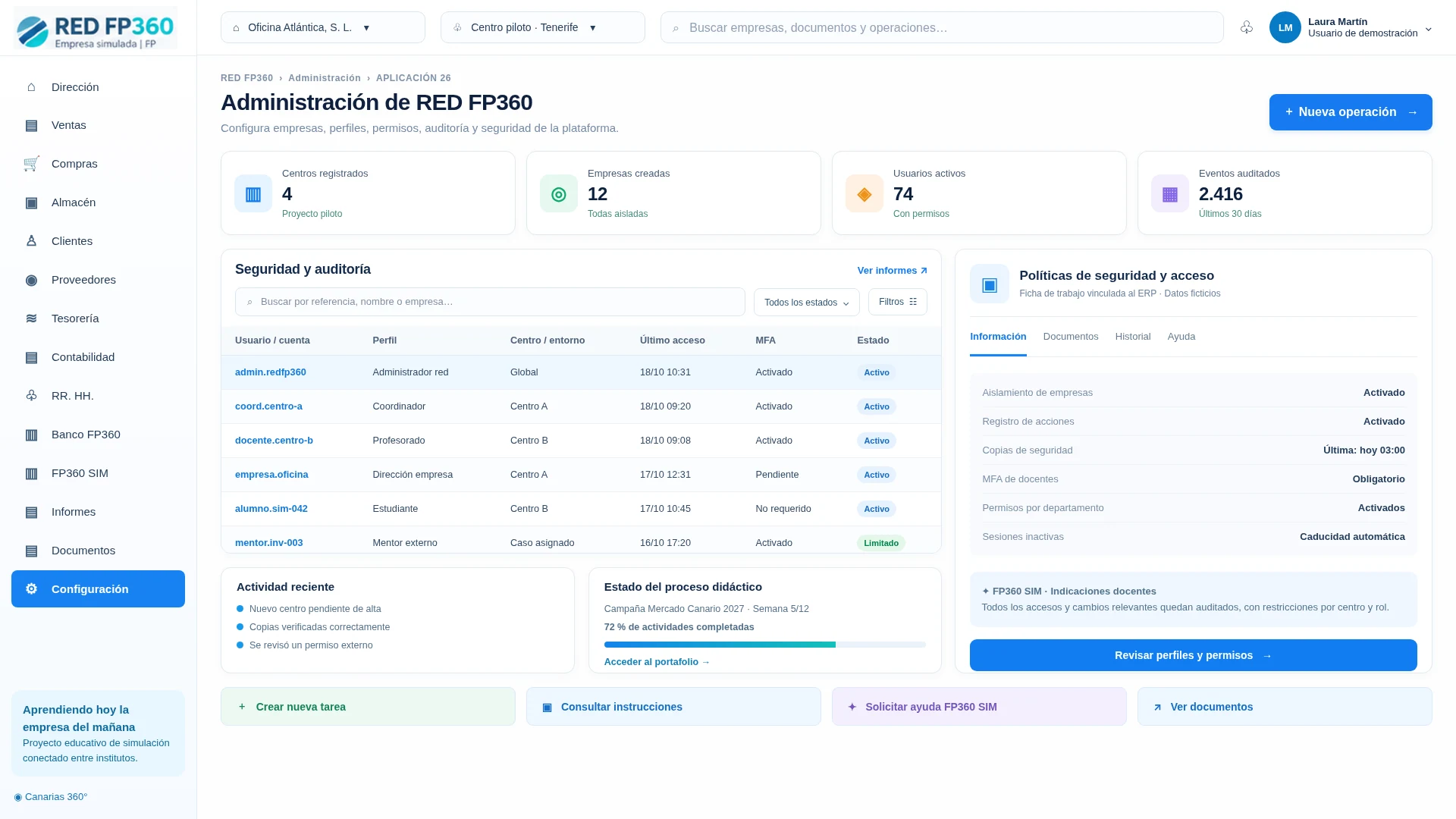Click the Políticas de seguridad panel icon
Image resolution: width=1456 pixels, height=819 pixels.
tap(990, 284)
